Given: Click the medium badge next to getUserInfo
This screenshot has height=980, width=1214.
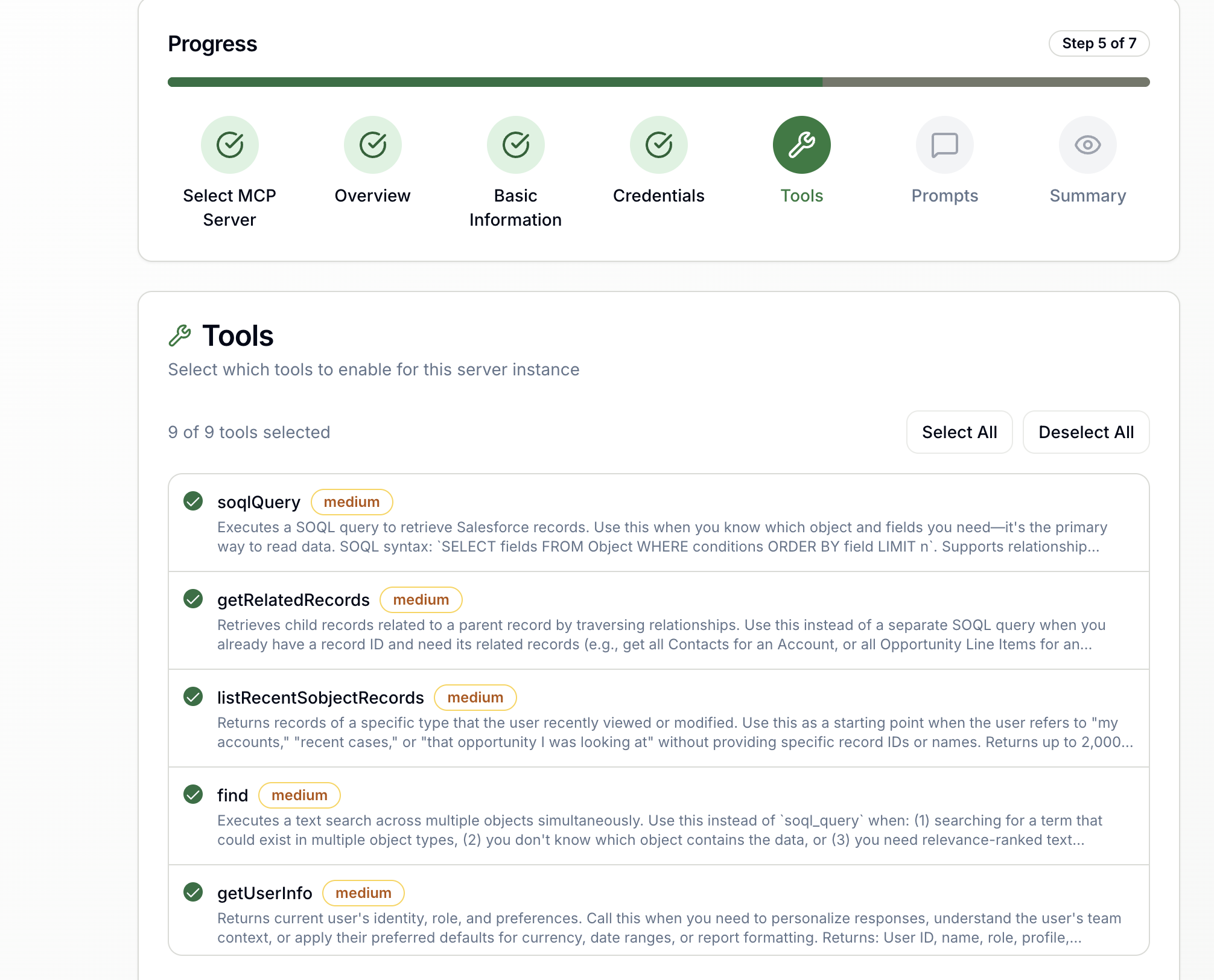Looking at the screenshot, I should tap(363, 893).
